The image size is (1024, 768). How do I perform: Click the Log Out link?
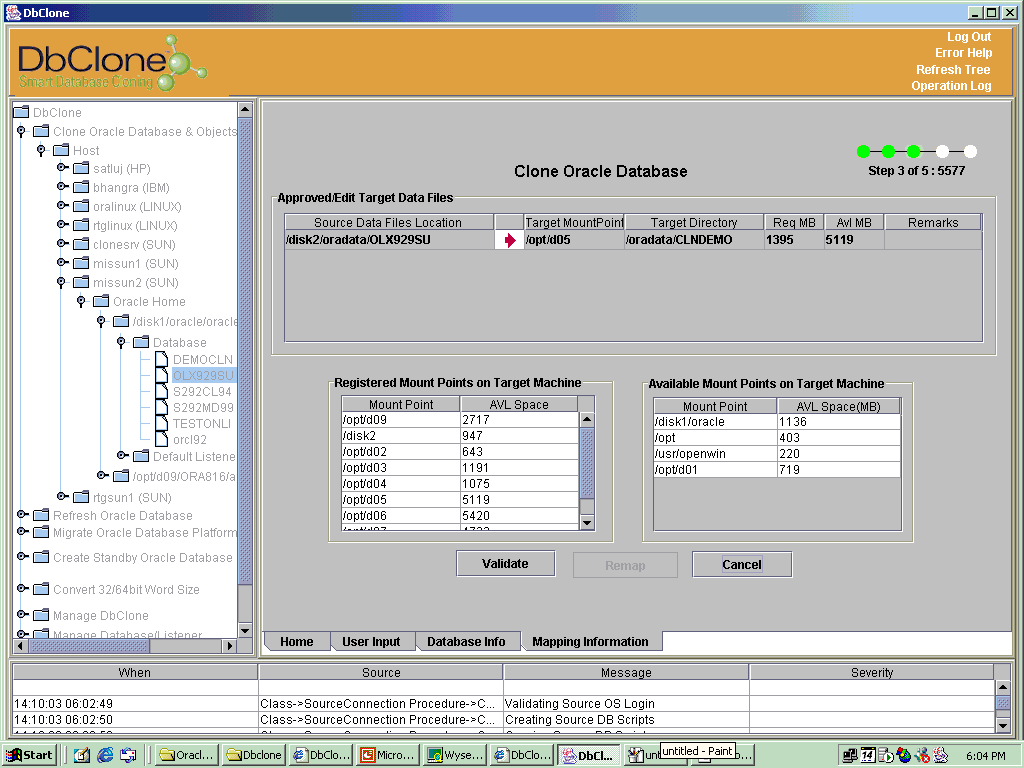(x=969, y=37)
